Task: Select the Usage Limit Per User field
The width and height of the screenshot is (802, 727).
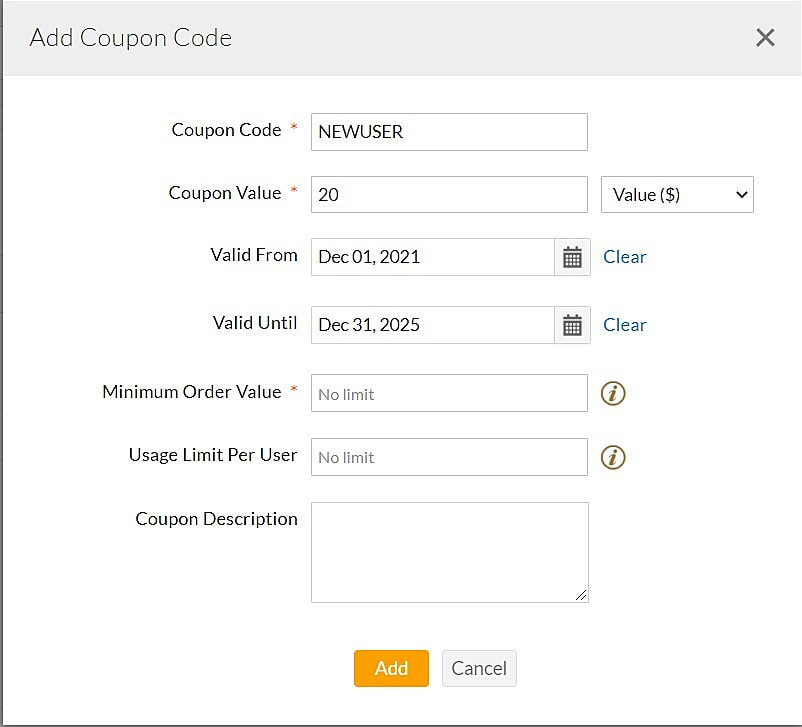Action: coord(448,457)
